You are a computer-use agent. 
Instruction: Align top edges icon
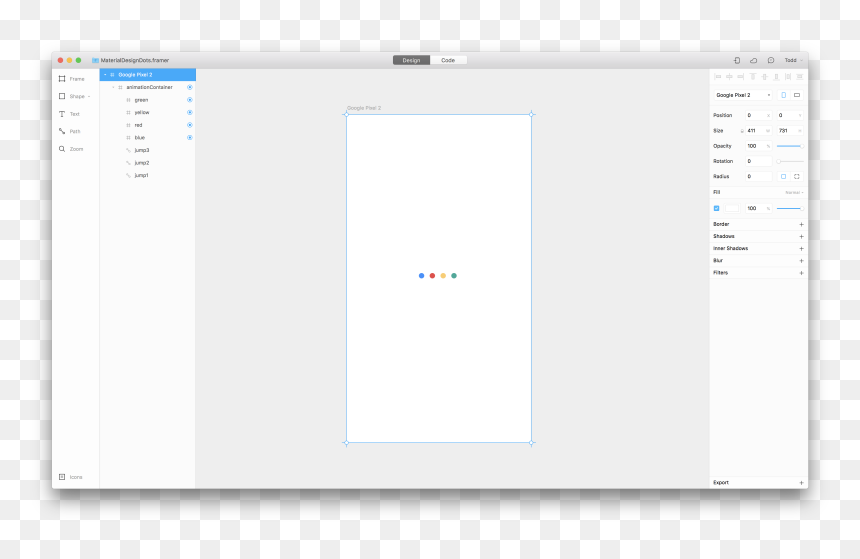tap(753, 77)
